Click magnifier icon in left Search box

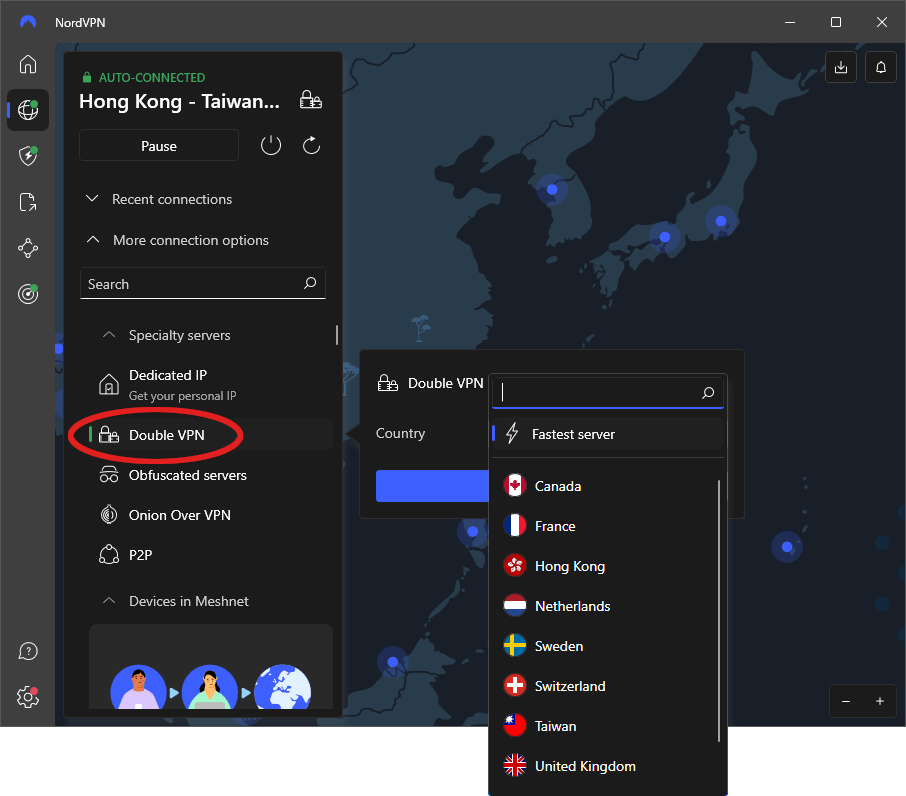310,283
